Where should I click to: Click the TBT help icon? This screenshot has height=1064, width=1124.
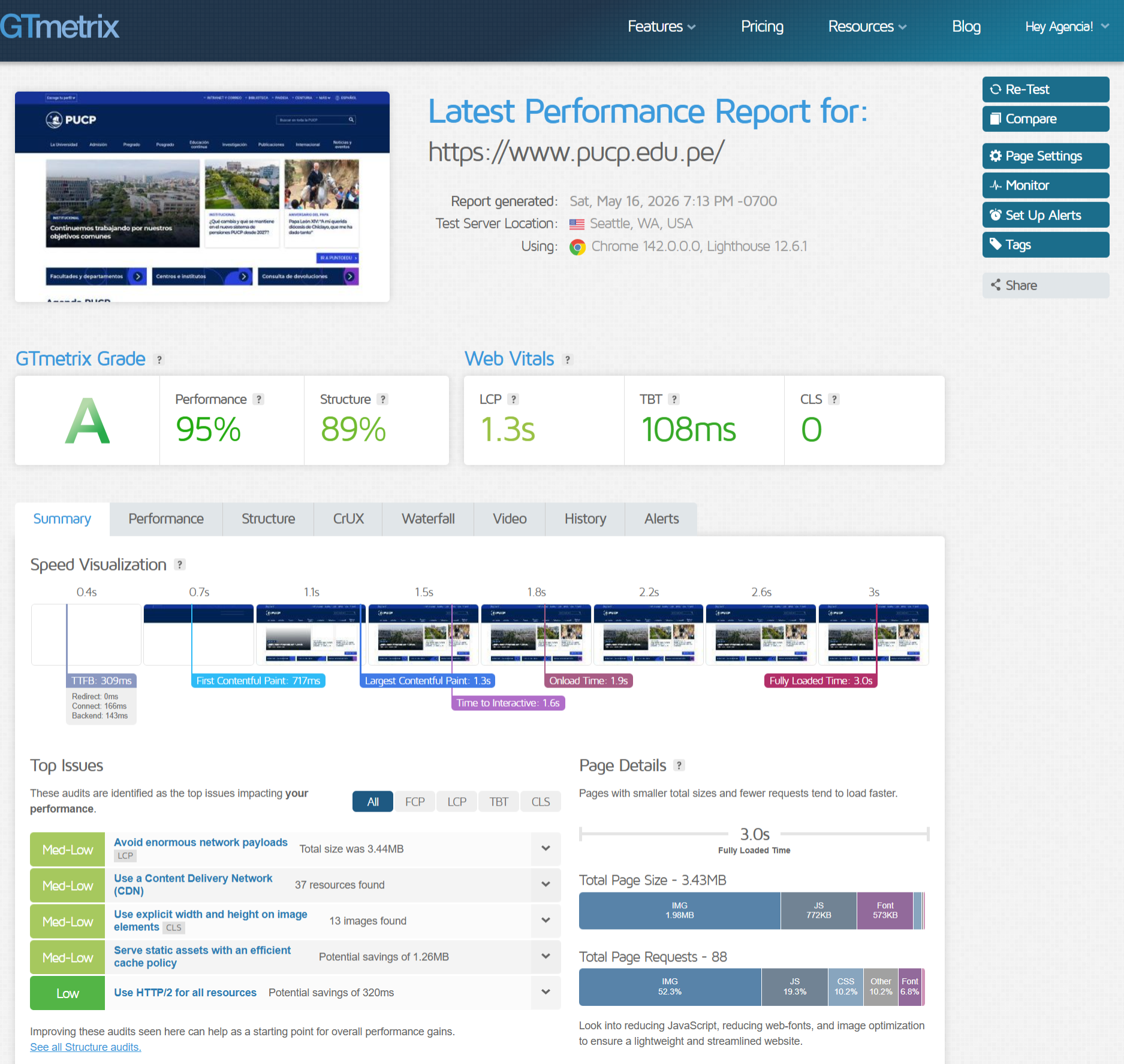coord(674,399)
